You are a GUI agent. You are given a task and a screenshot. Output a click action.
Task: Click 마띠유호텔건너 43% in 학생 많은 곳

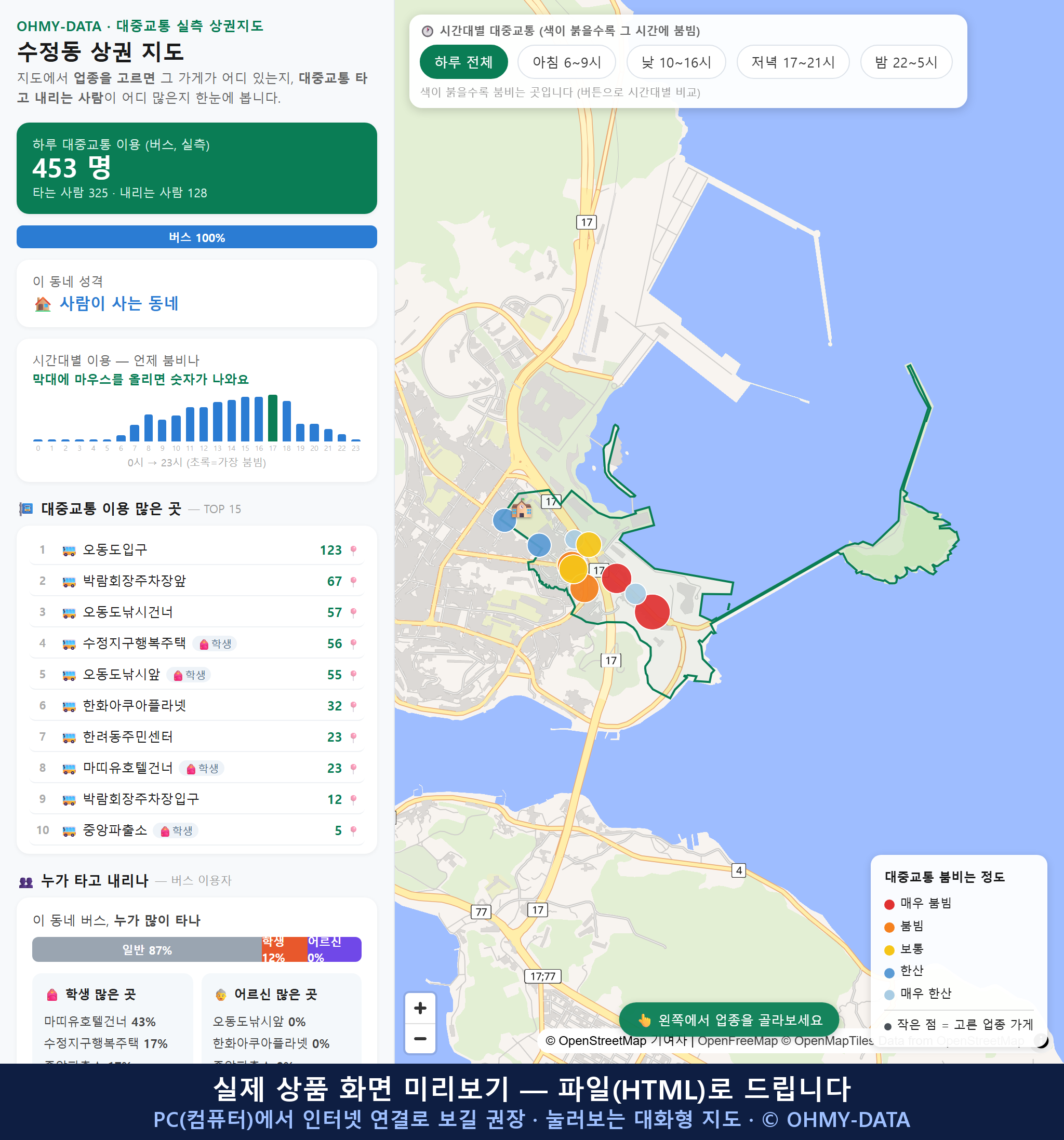(x=100, y=1022)
